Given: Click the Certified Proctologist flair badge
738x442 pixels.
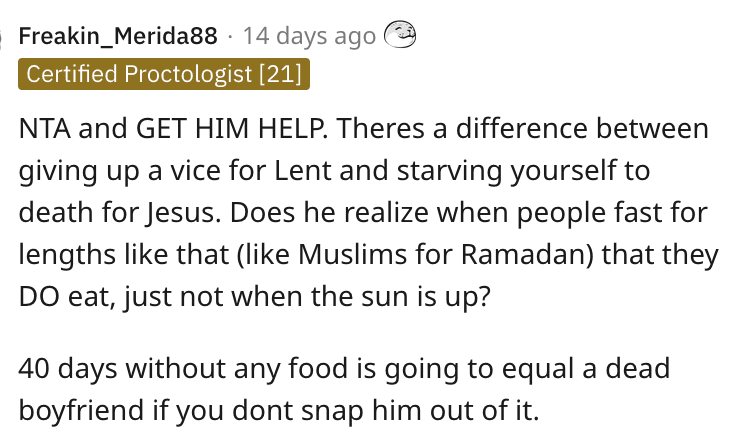Looking at the screenshot, I should tap(164, 74).
